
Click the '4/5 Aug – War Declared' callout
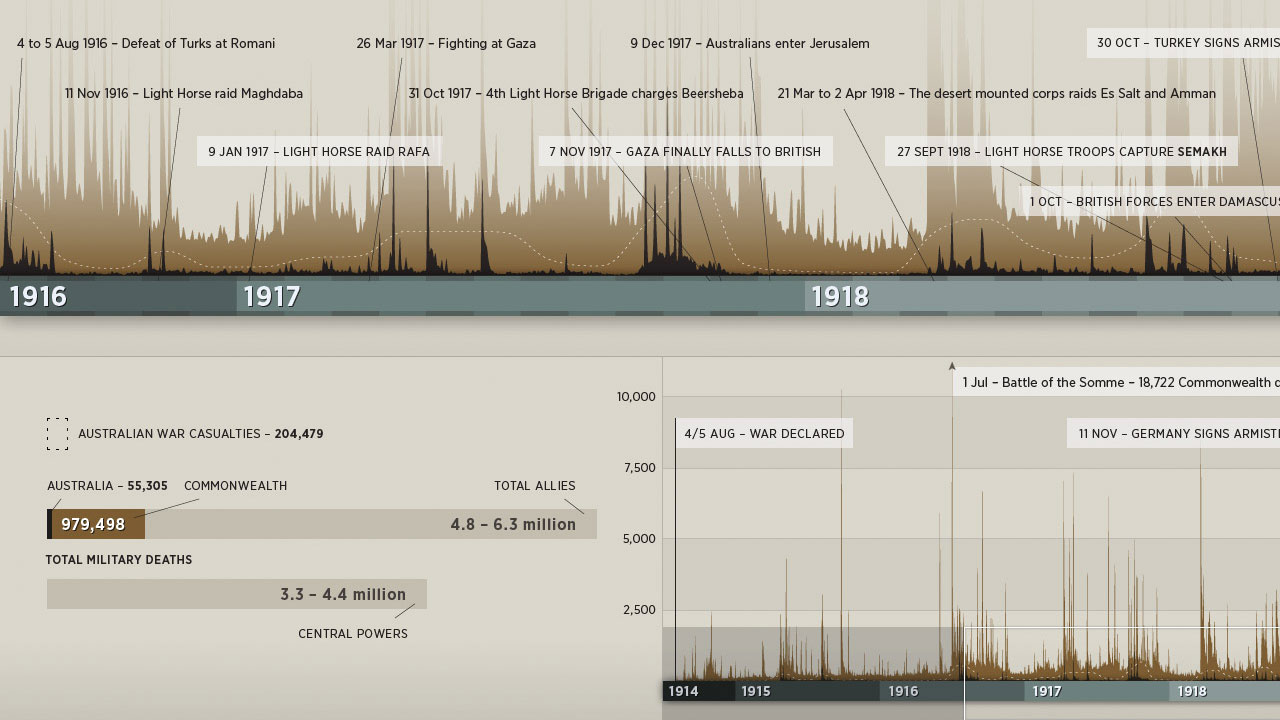pos(764,434)
